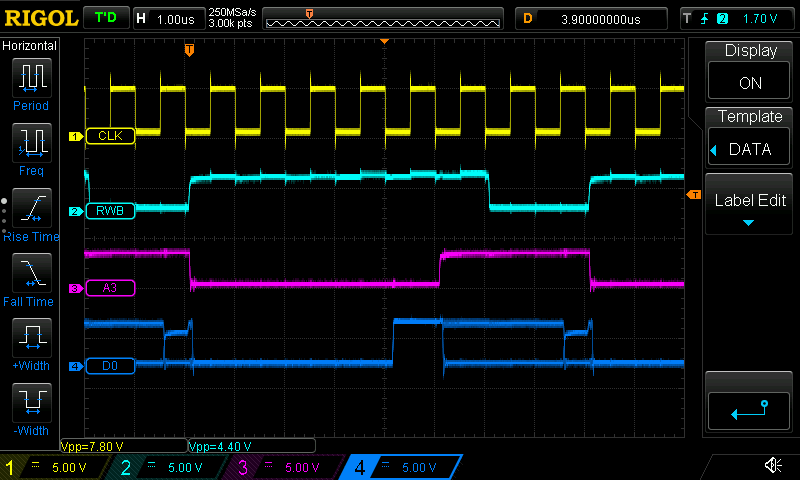
Task: Click the orange trigger position marker
Action: 189,49
